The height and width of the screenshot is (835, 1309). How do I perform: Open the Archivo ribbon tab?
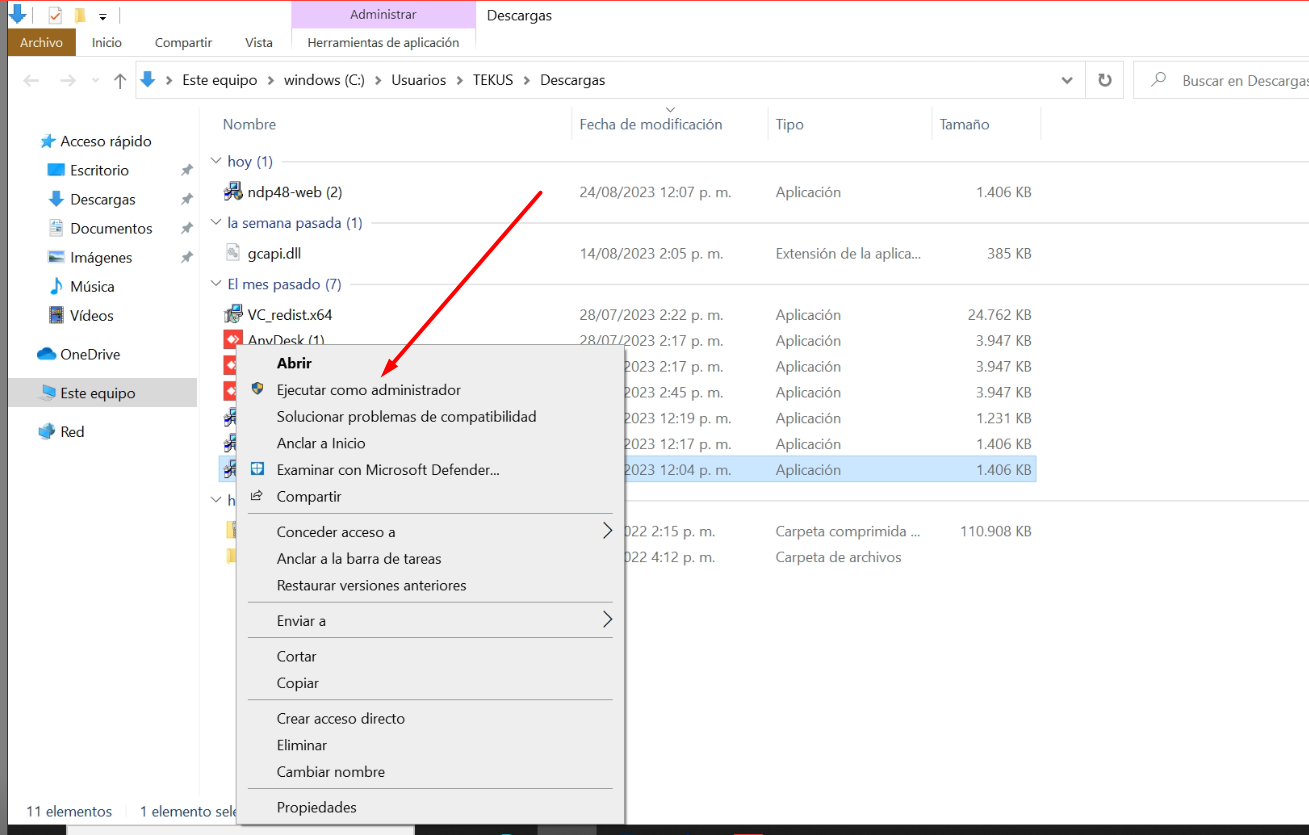[41, 42]
